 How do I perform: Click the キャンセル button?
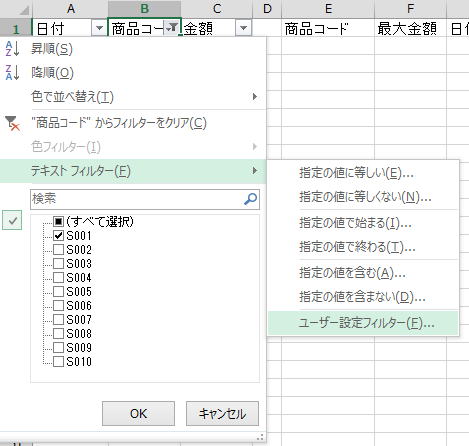click(x=222, y=414)
